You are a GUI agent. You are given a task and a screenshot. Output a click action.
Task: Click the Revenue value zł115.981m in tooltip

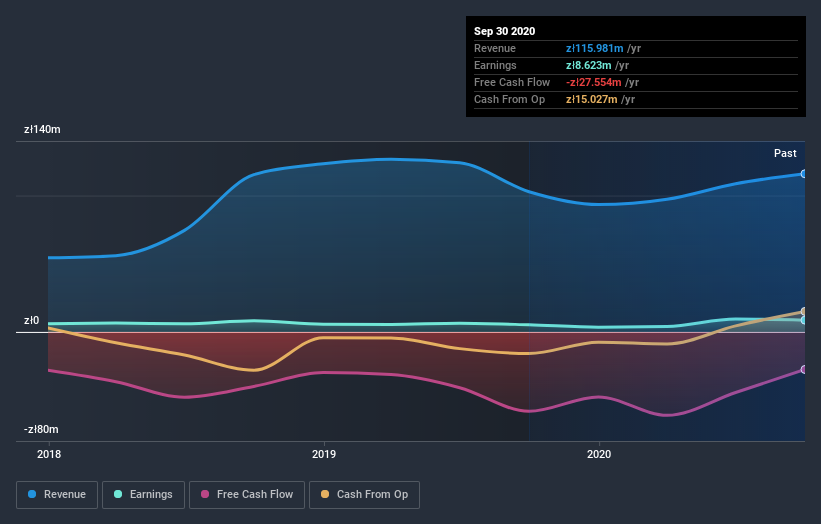coord(594,48)
